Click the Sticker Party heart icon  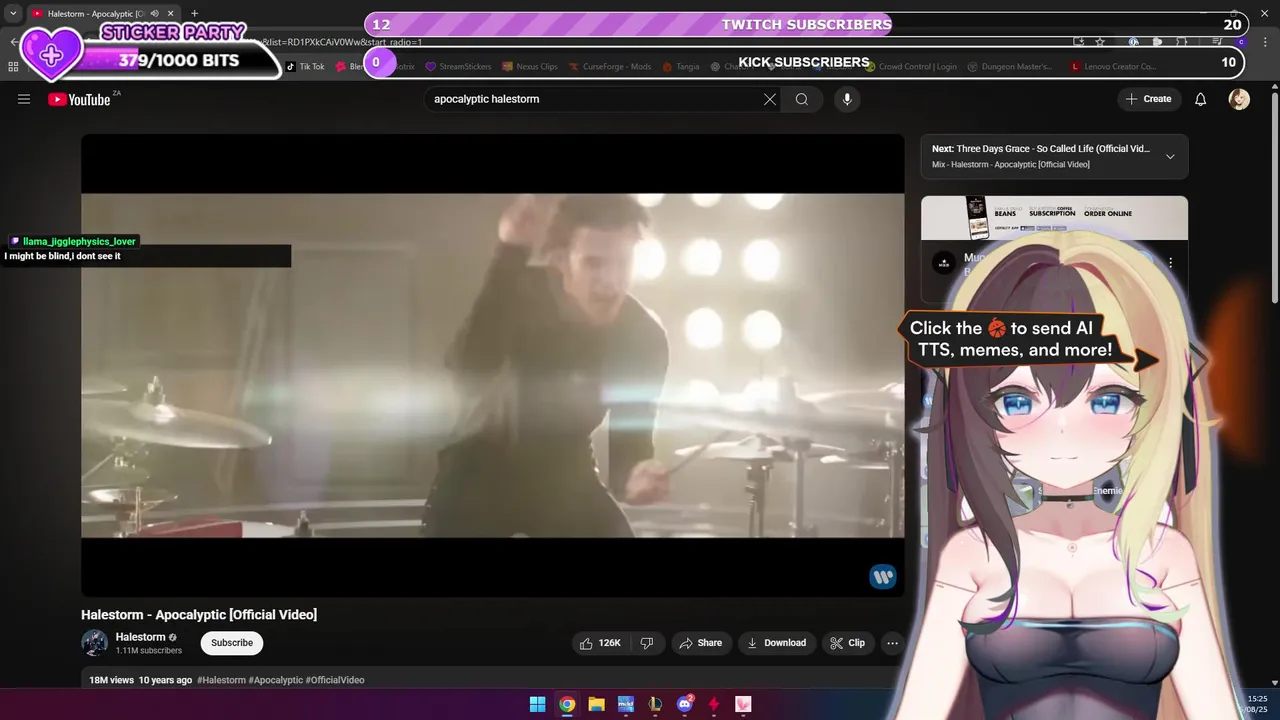tap(52, 54)
